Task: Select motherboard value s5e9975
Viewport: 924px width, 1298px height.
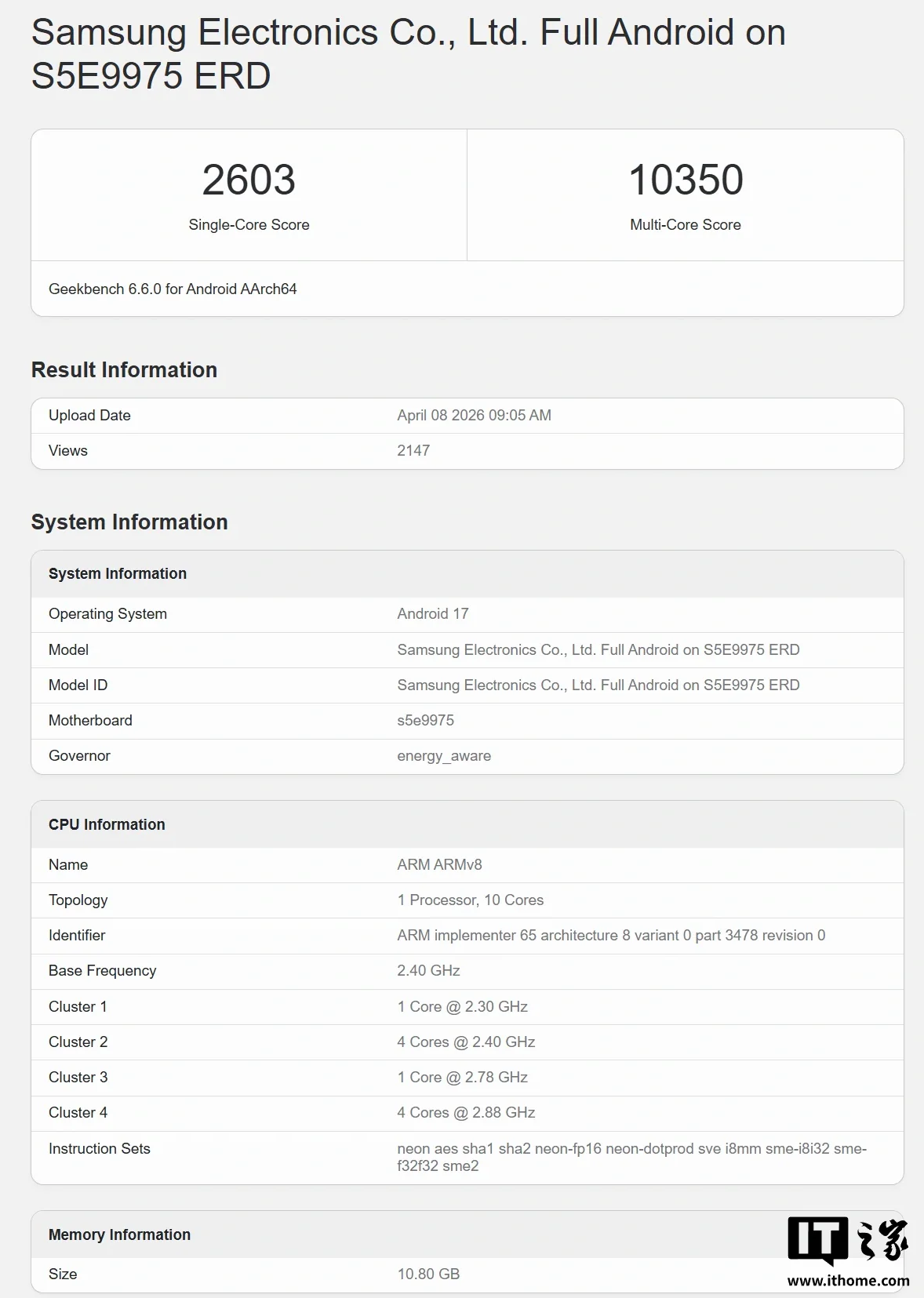Action: [x=426, y=721]
